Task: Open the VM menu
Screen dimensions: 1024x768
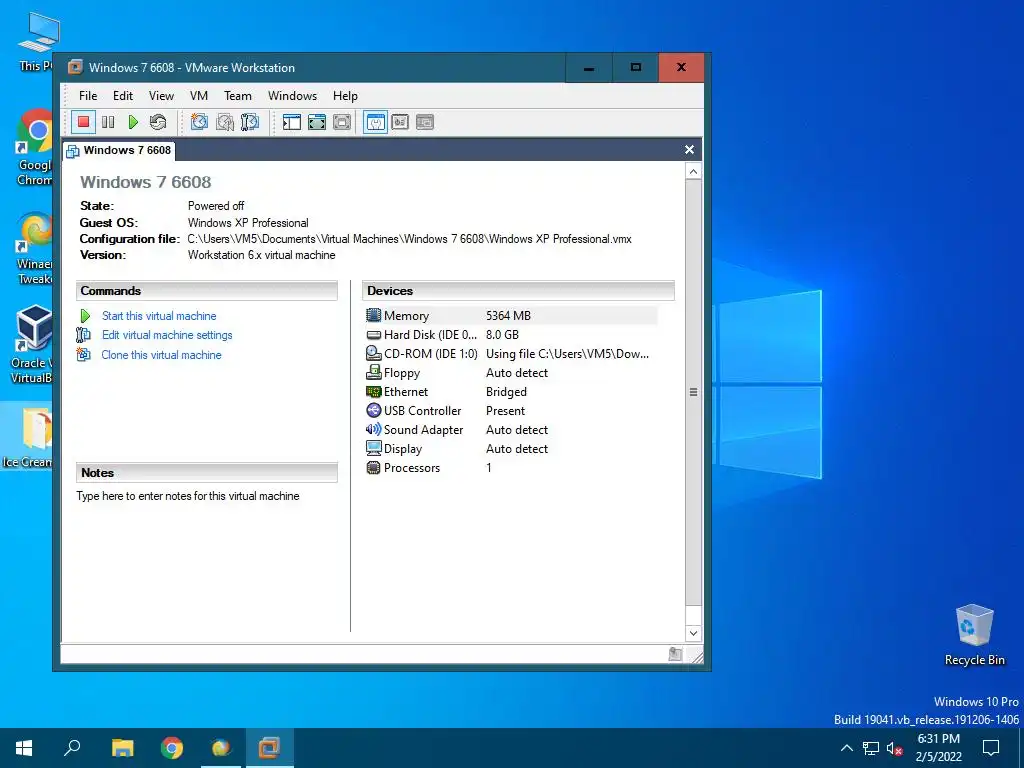Action: [x=199, y=96]
